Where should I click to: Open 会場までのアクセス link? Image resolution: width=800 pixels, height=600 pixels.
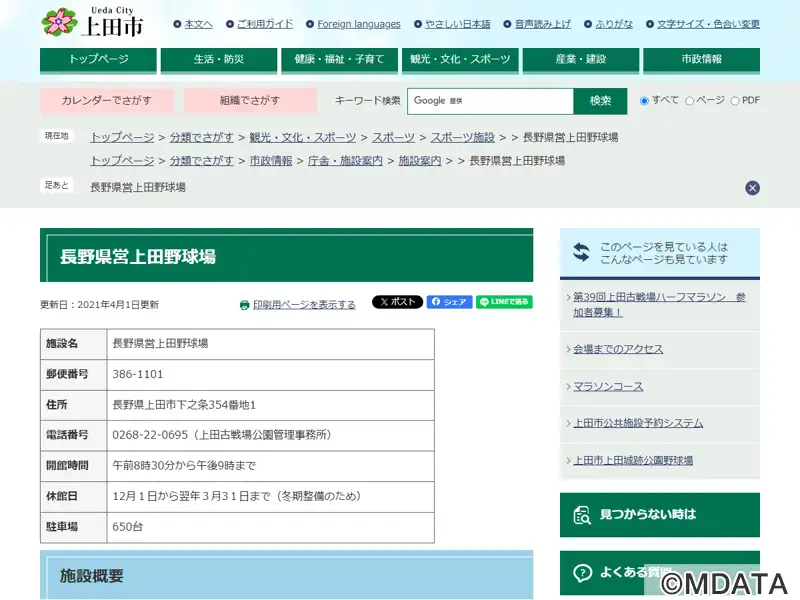[x=618, y=349]
